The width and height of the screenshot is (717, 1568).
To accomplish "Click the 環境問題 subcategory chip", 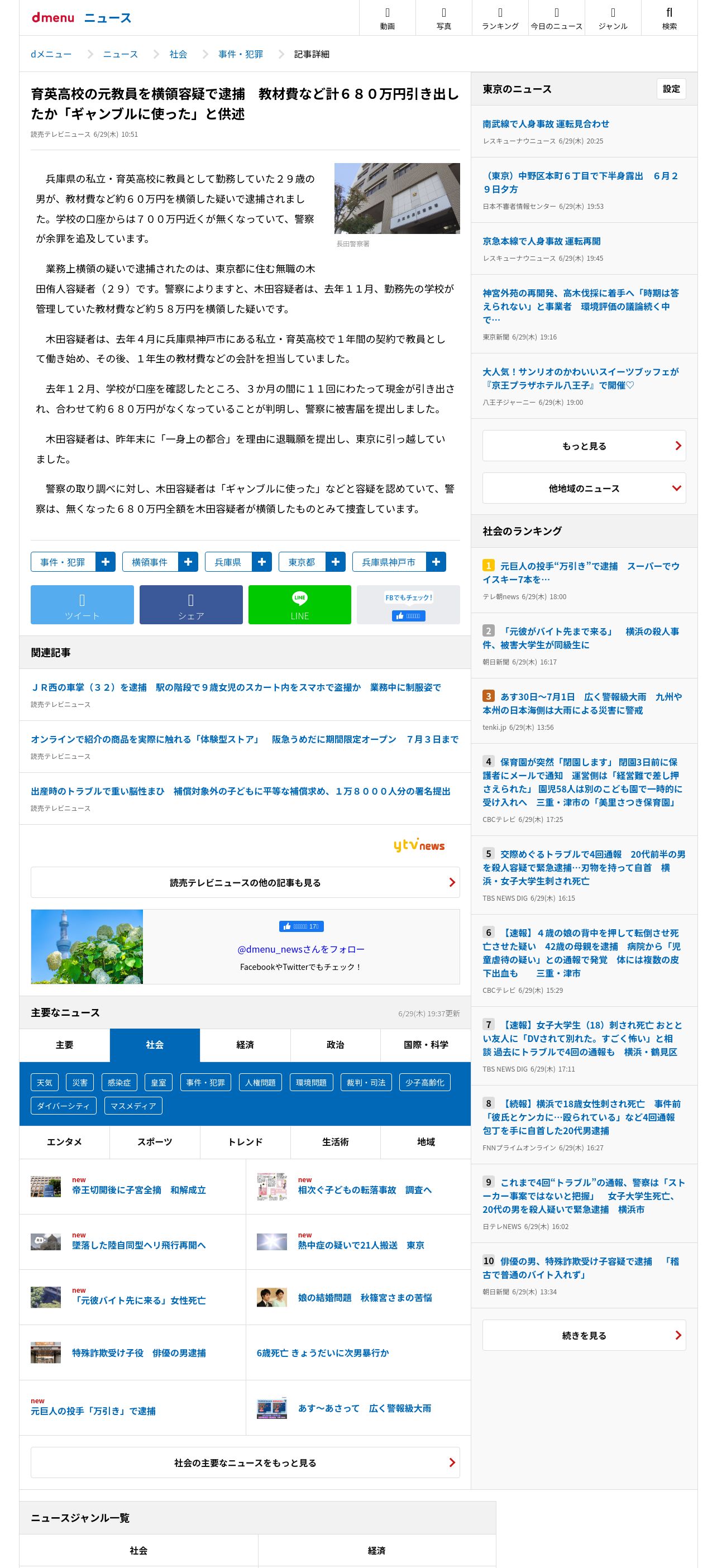I will pyautogui.click(x=311, y=1082).
